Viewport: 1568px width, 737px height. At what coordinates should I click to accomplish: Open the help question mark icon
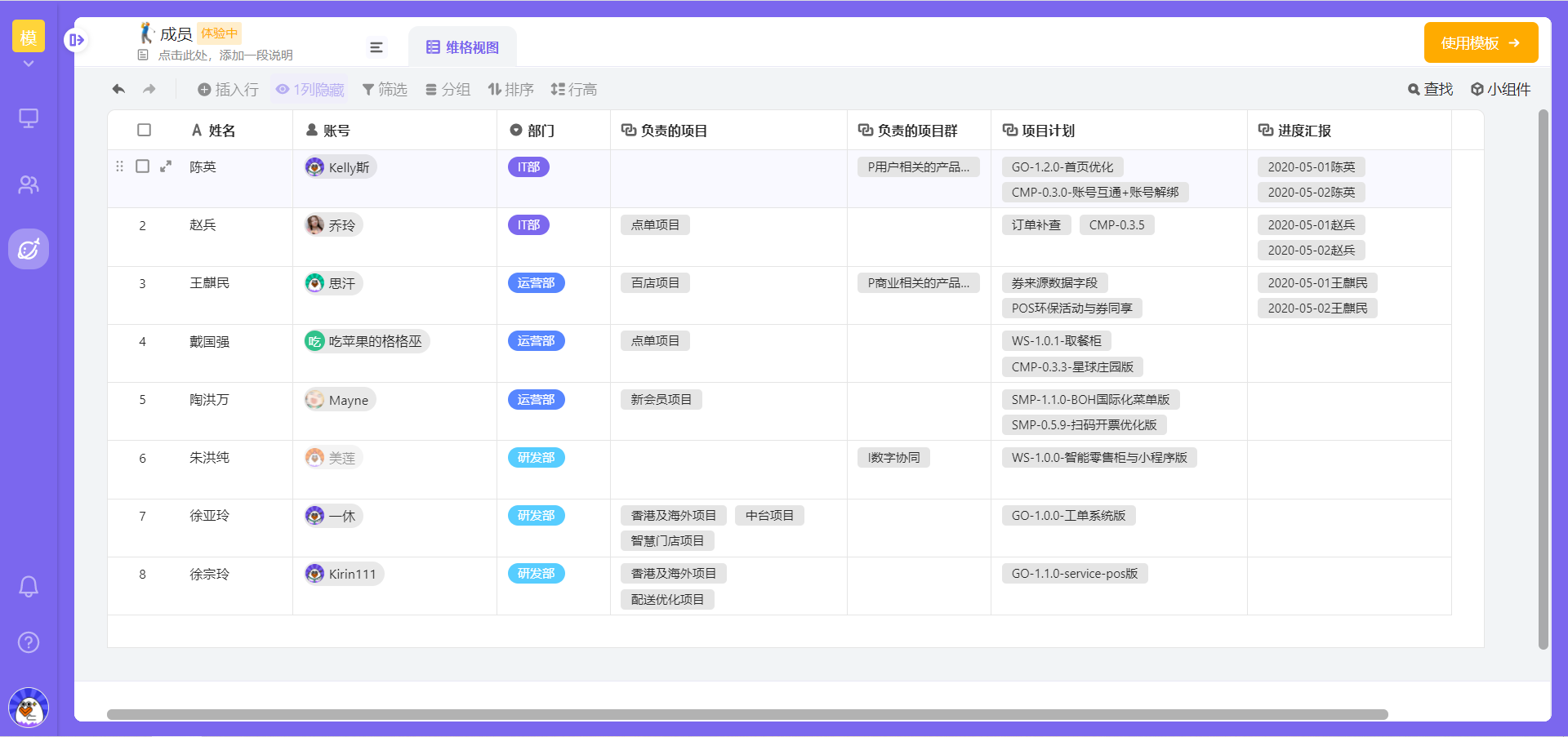click(x=29, y=642)
